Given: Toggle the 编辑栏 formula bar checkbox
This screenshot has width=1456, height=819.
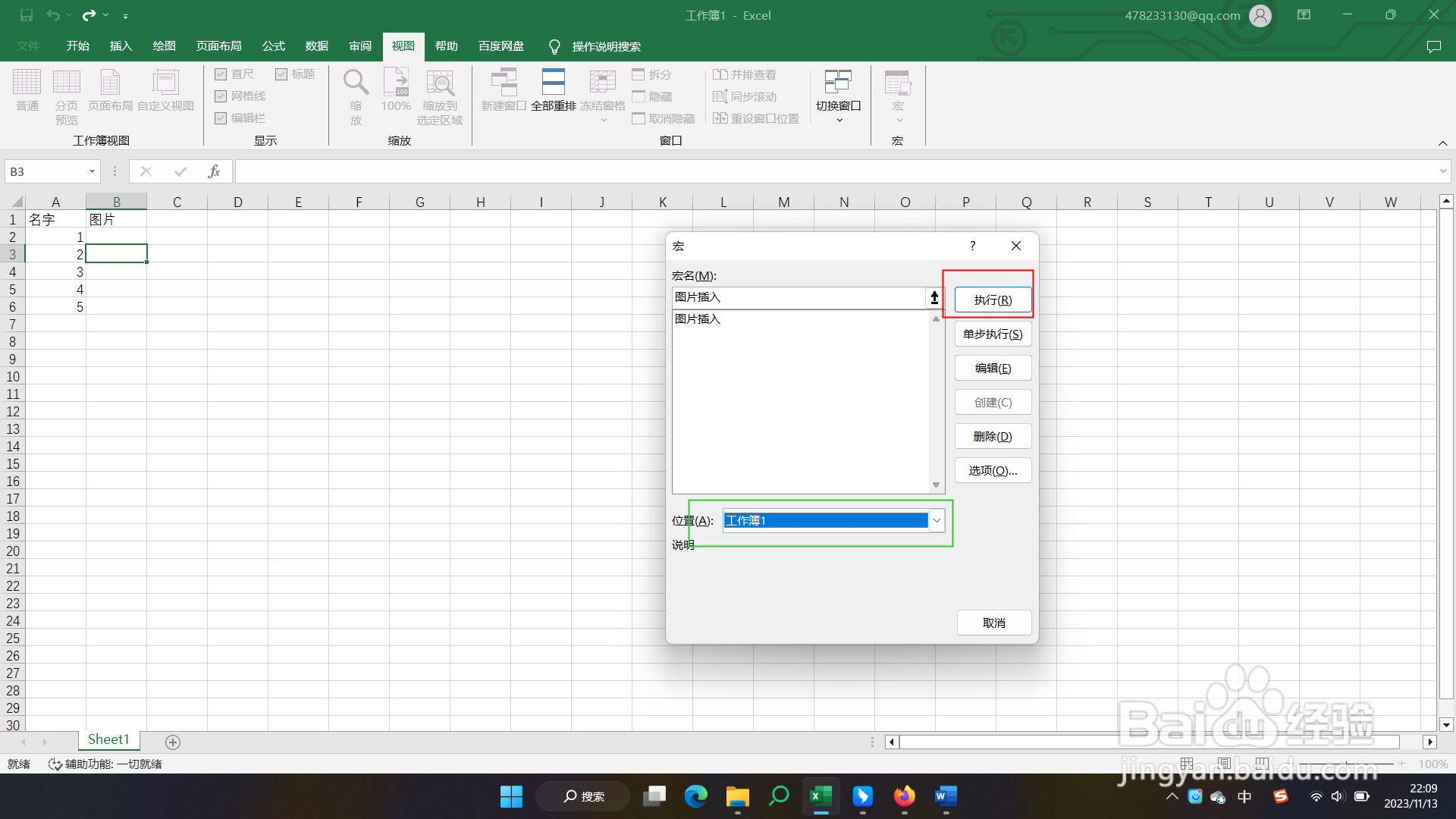Looking at the screenshot, I should 221,118.
